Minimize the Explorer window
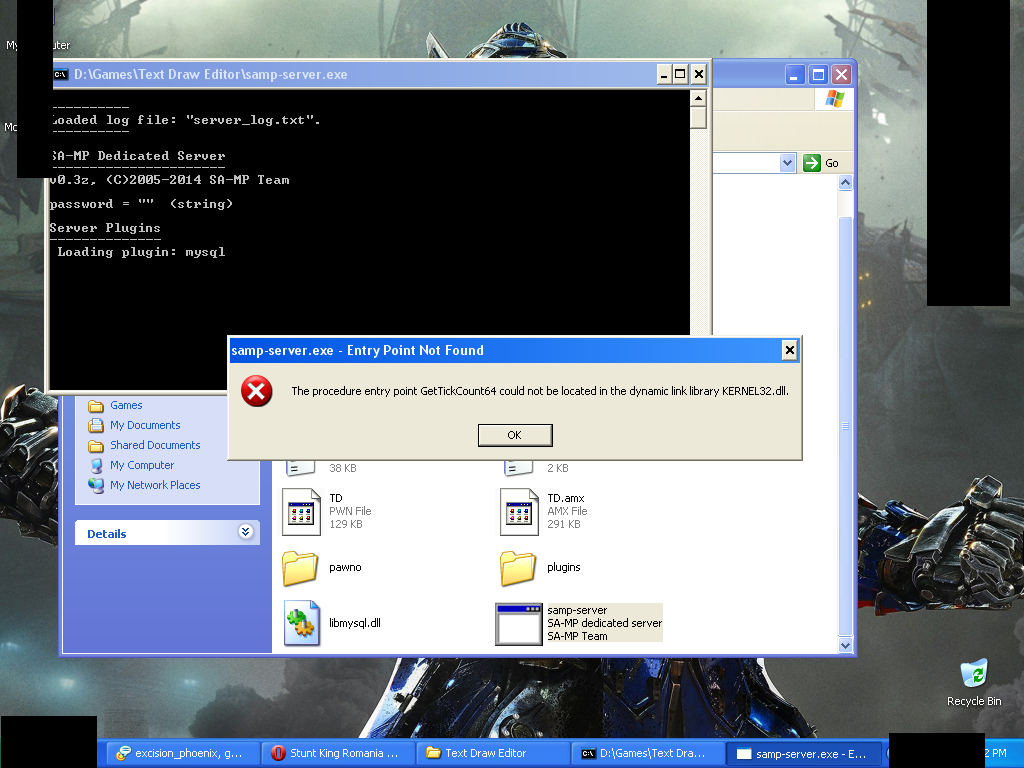This screenshot has height=768, width=1024. tap(794, 75)
